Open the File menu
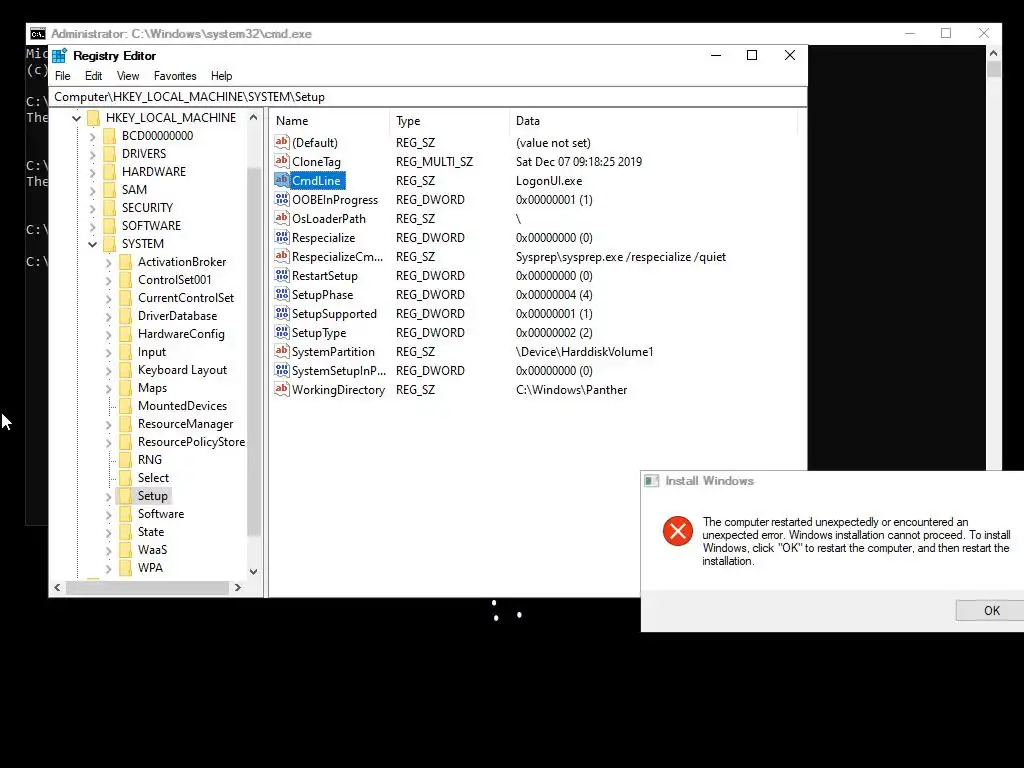Screen dimensions: 1024x768 click(x=63, y=76)
